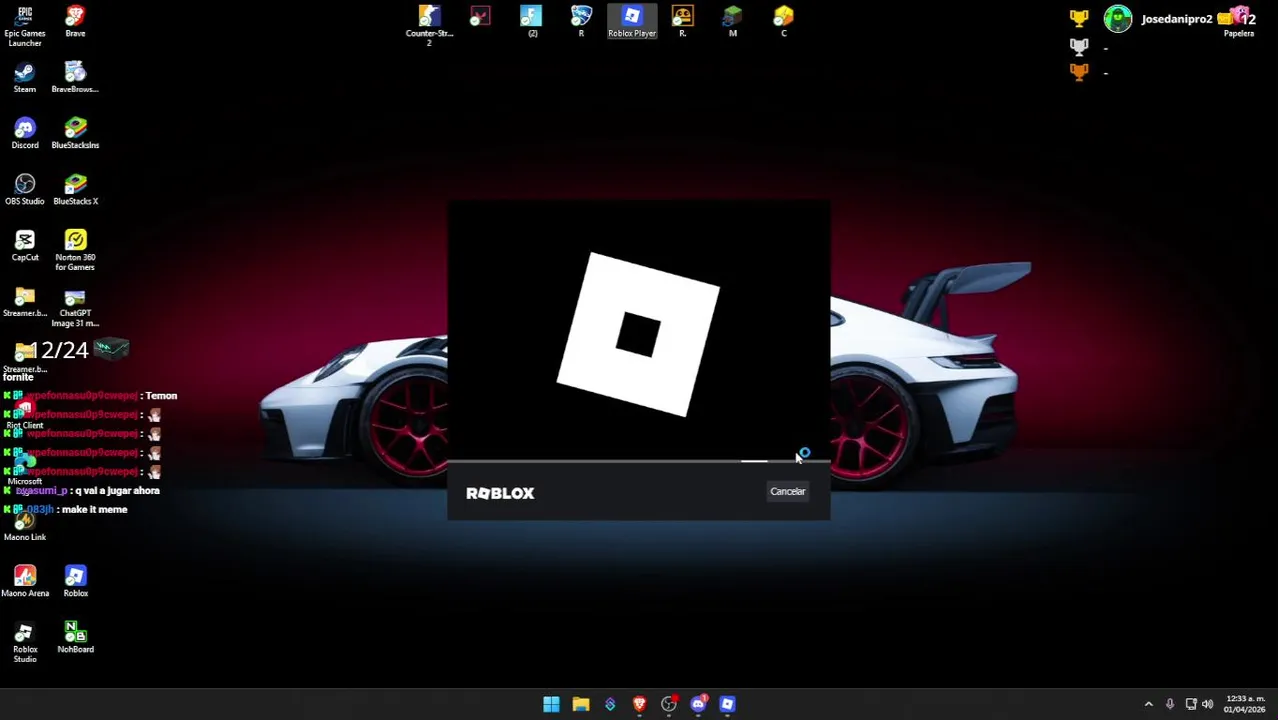Click the silver trophy icon
Image resolution: width=1278 pixels, height=720 pixels.
click(x=1078, y=46)
